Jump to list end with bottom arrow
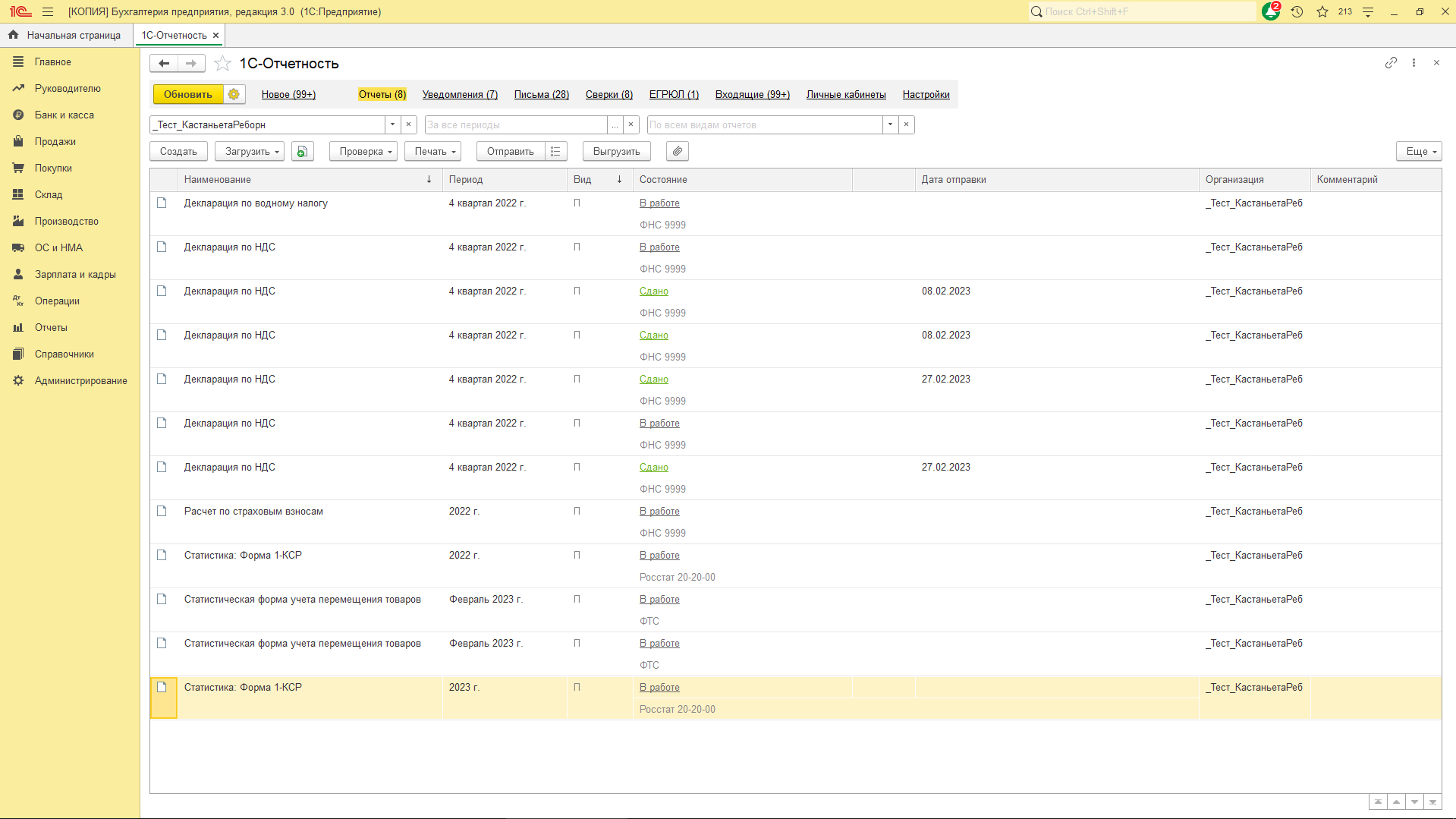Screen dimensions: 1456x819 point(1432,802)
